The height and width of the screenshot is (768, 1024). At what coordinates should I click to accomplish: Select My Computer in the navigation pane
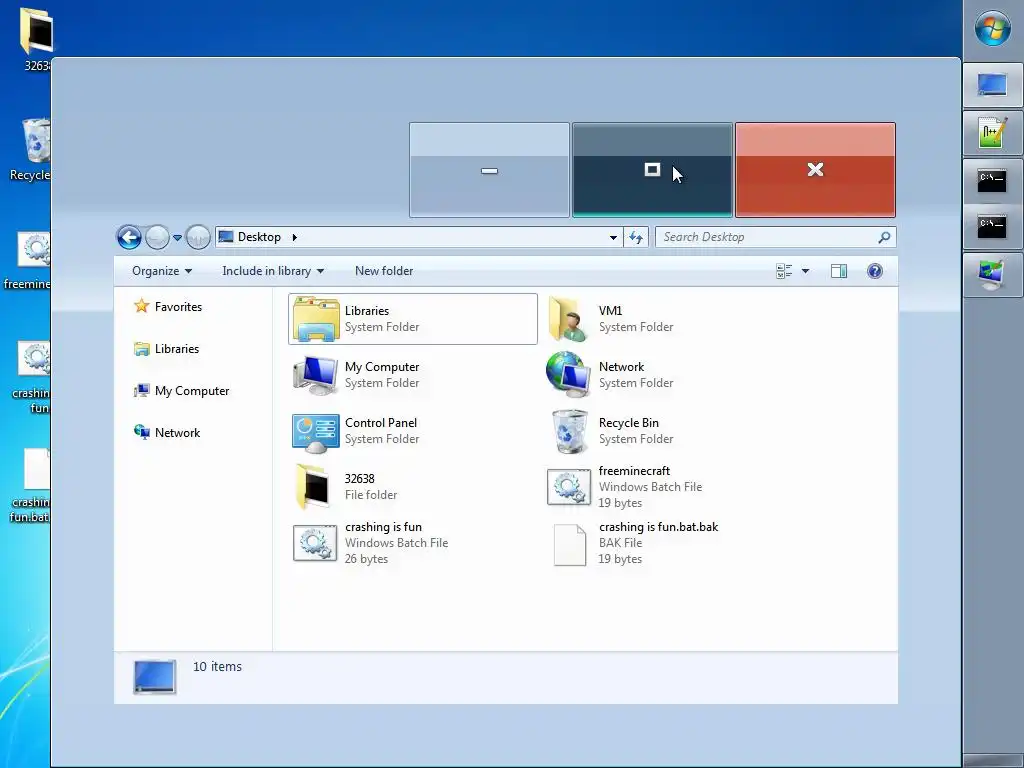point(182,391)
